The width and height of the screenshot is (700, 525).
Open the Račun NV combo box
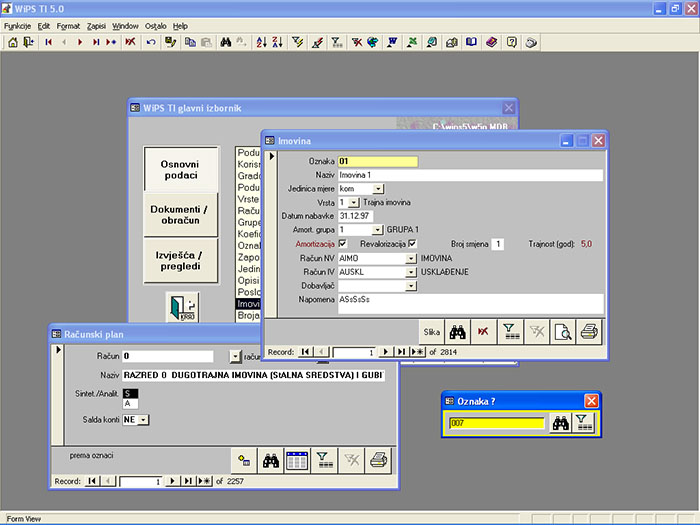pos(411,258)
